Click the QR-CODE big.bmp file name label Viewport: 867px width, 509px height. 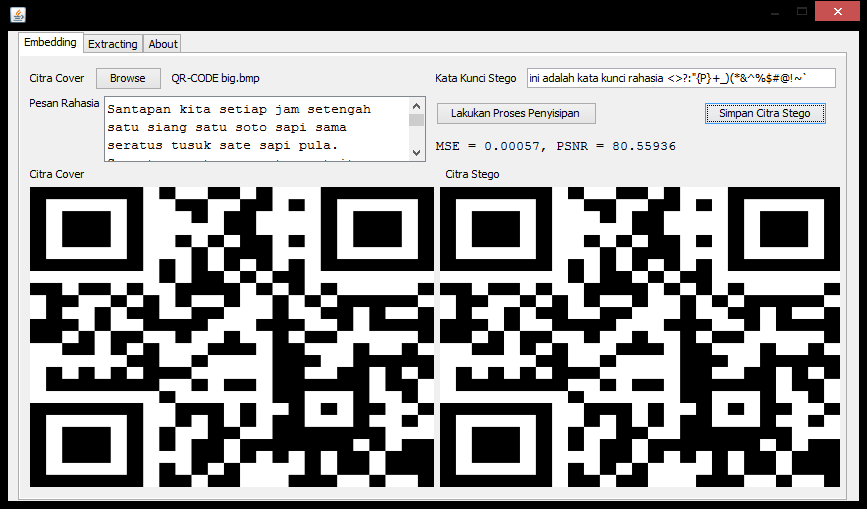pos(215,78)
